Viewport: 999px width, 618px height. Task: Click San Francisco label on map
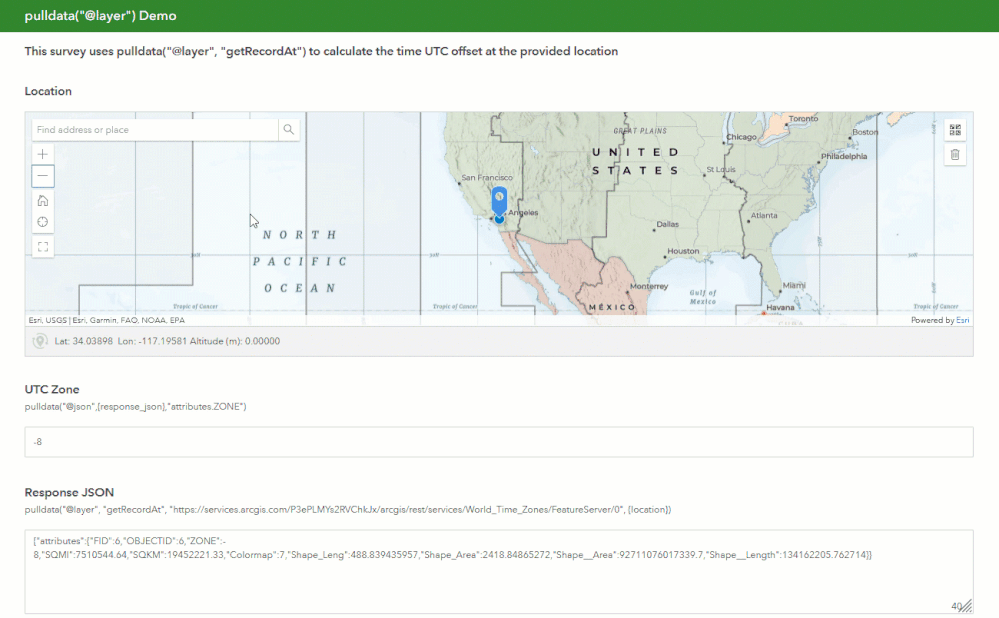point(487,178)
